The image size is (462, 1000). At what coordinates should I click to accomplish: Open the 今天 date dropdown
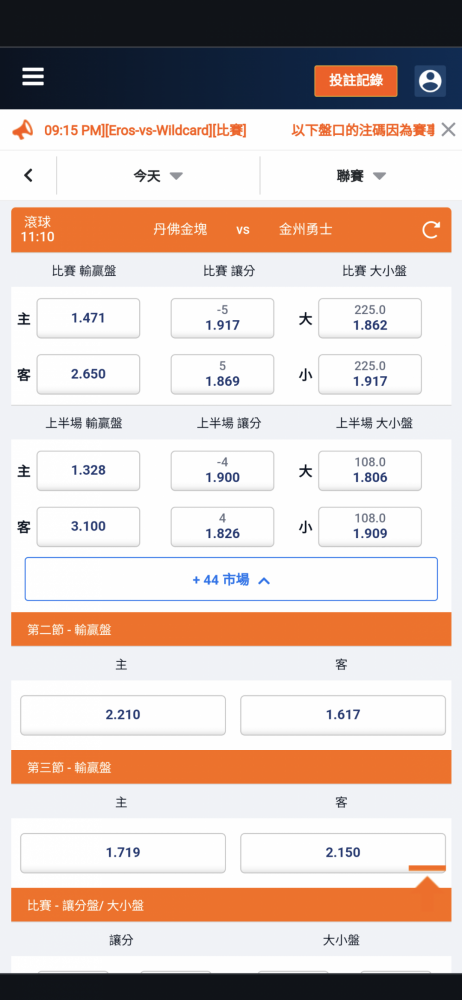(x=158, y=176)
